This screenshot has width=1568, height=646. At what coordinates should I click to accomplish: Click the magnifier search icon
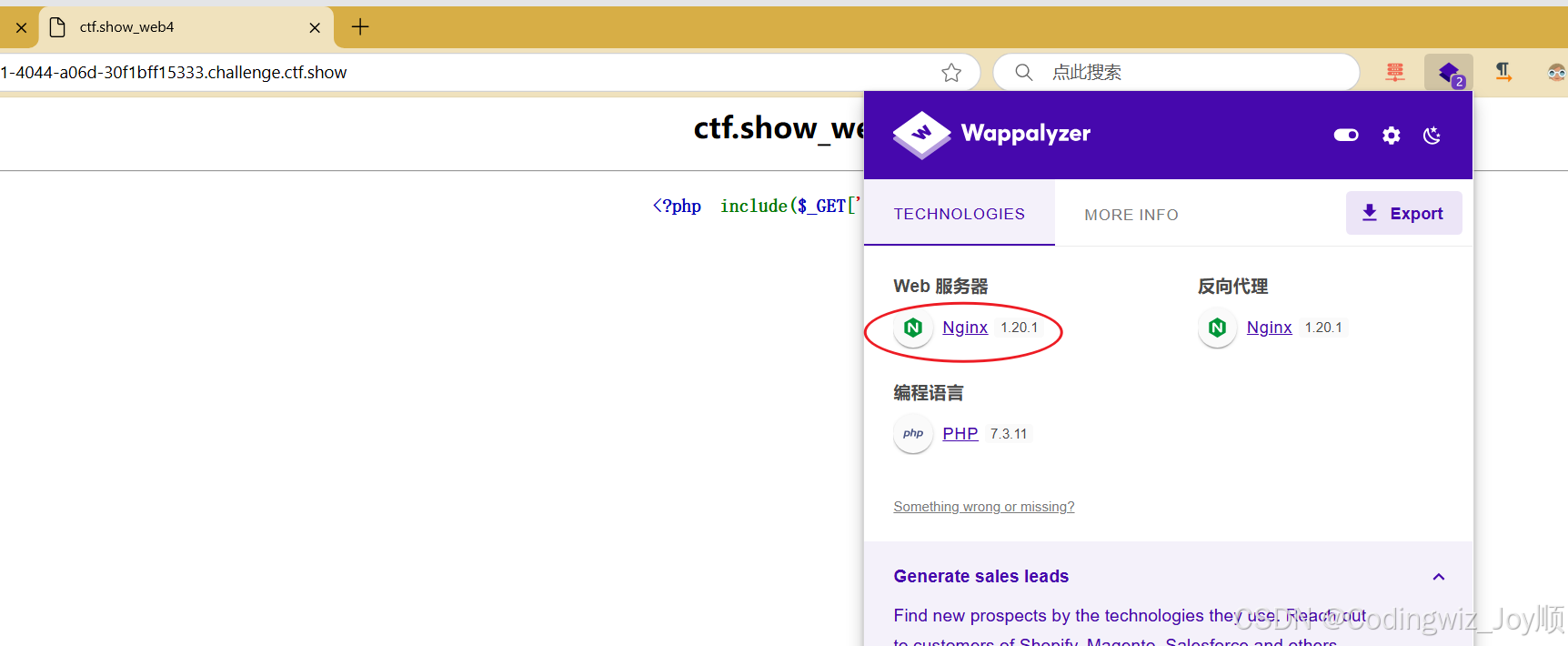pos(1023,73)
